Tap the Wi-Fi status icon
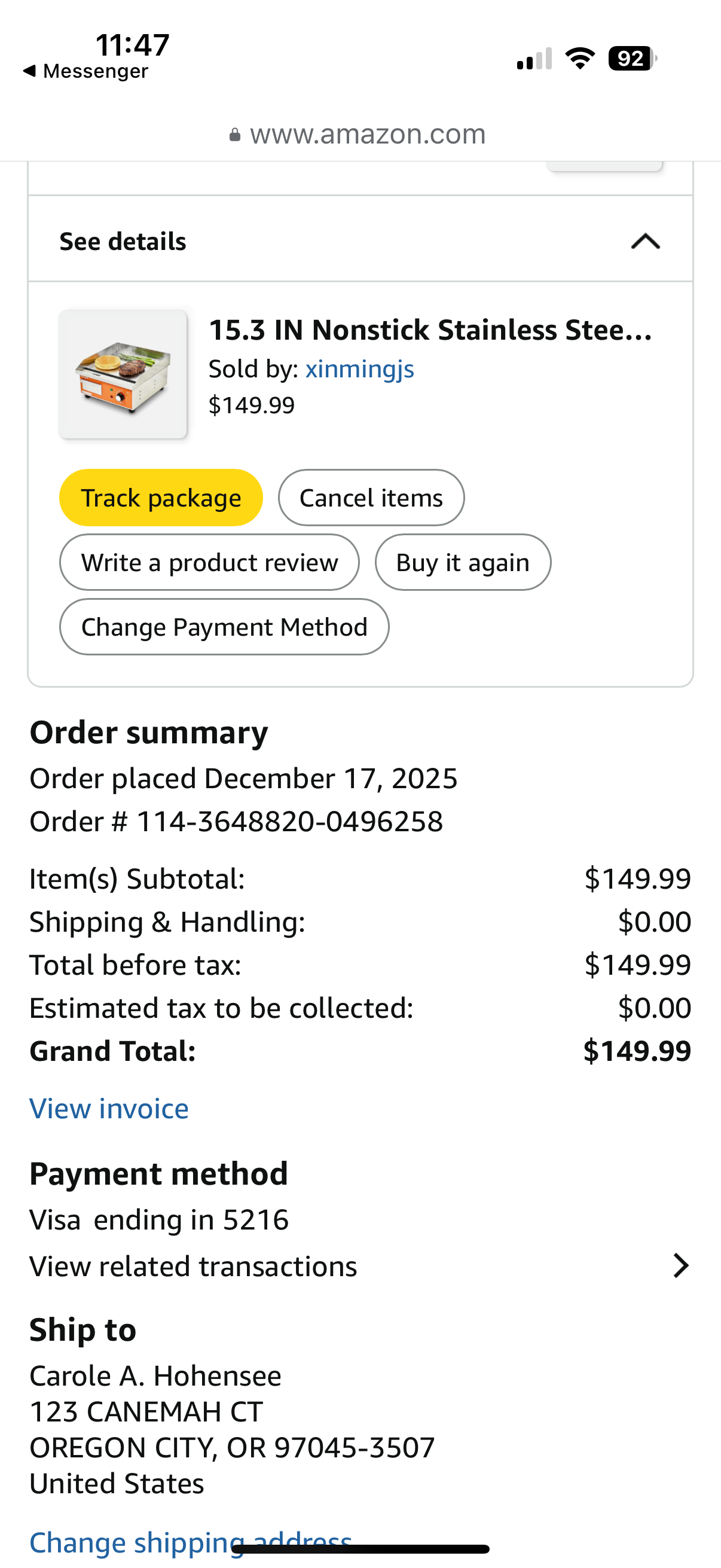This screenshot has width=721, height=1568. [580, 59]
